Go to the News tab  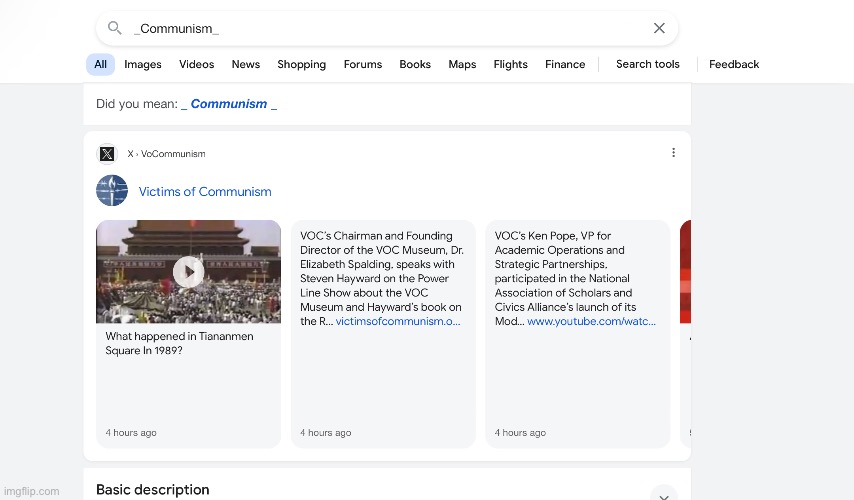coord(246,64)
